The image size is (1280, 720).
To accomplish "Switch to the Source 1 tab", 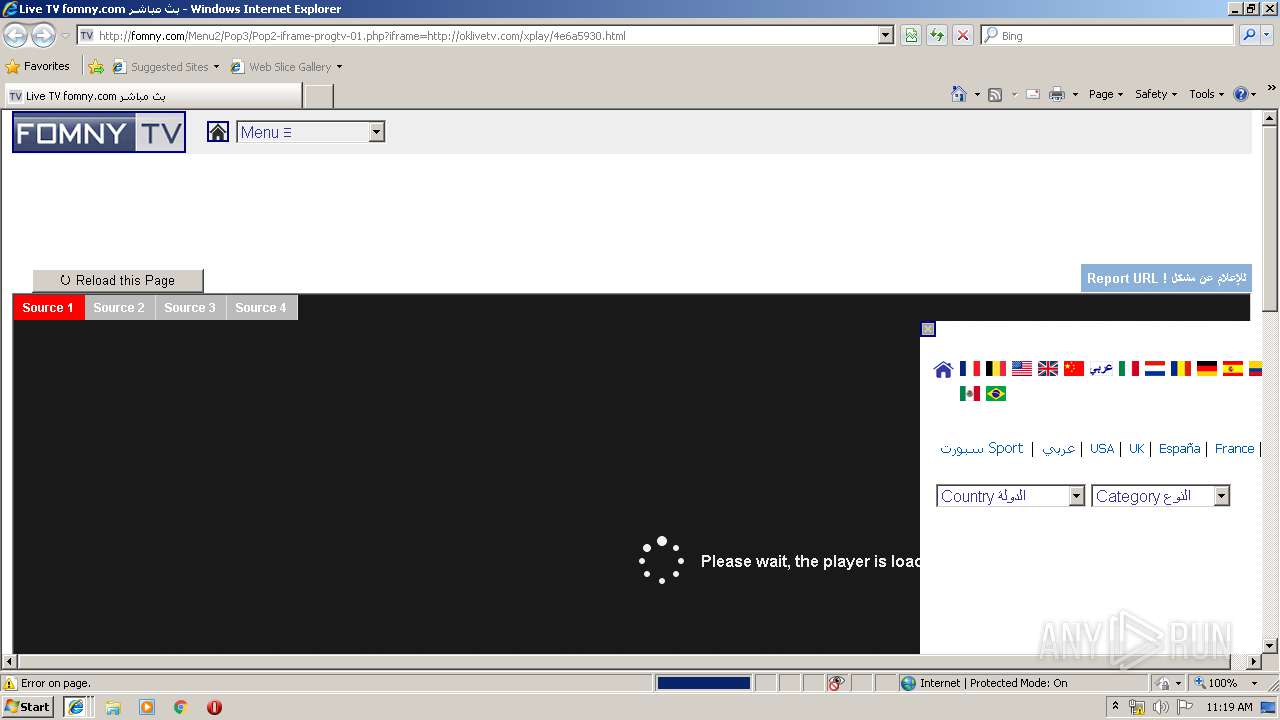I will point(48,308).
